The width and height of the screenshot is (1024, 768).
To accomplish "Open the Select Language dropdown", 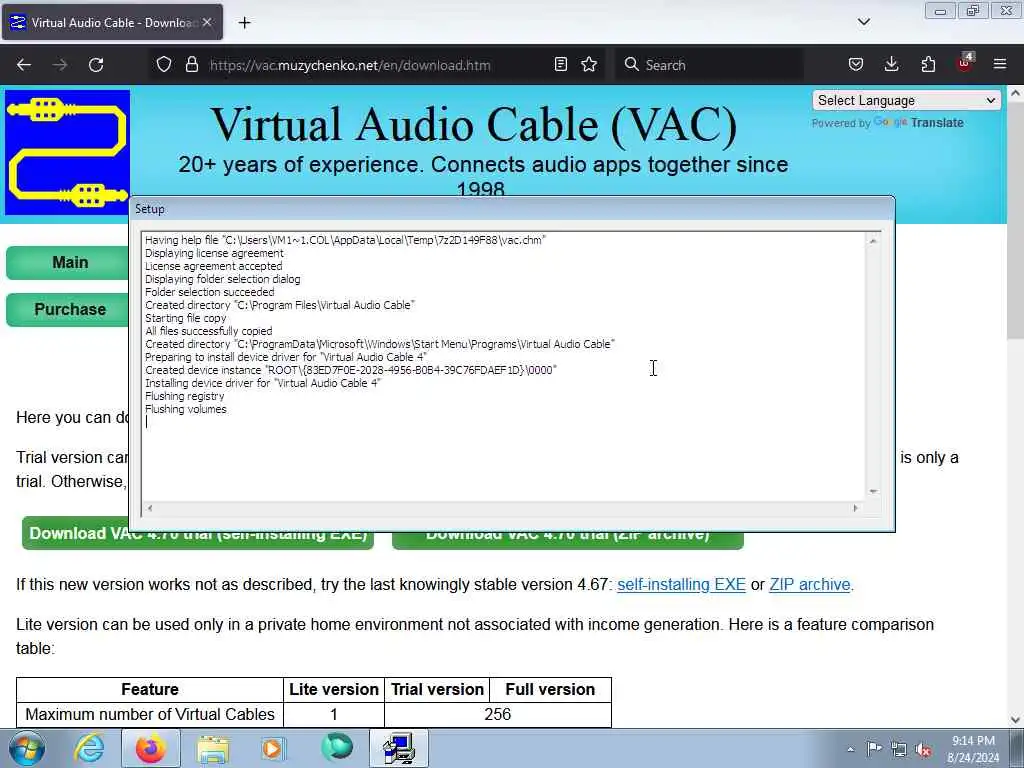I will click(x=906, y=101).
